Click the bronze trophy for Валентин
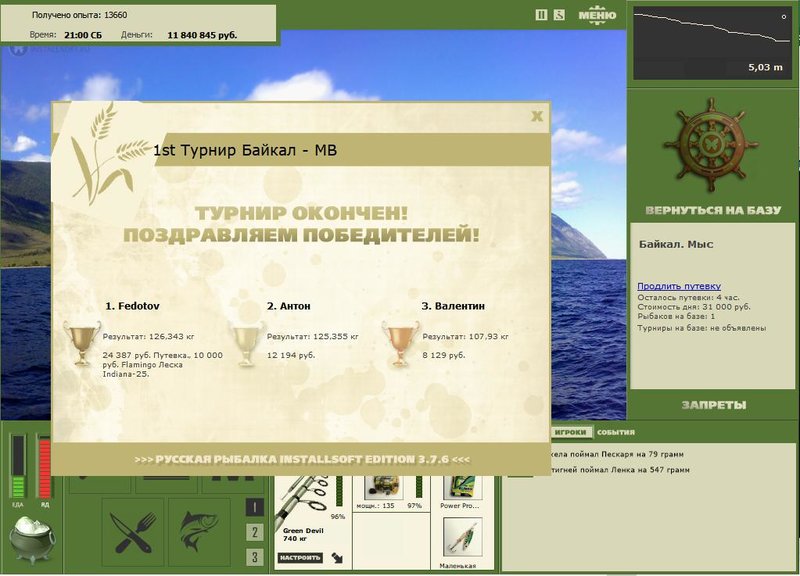The image size is (800, 576). point(401,344)
